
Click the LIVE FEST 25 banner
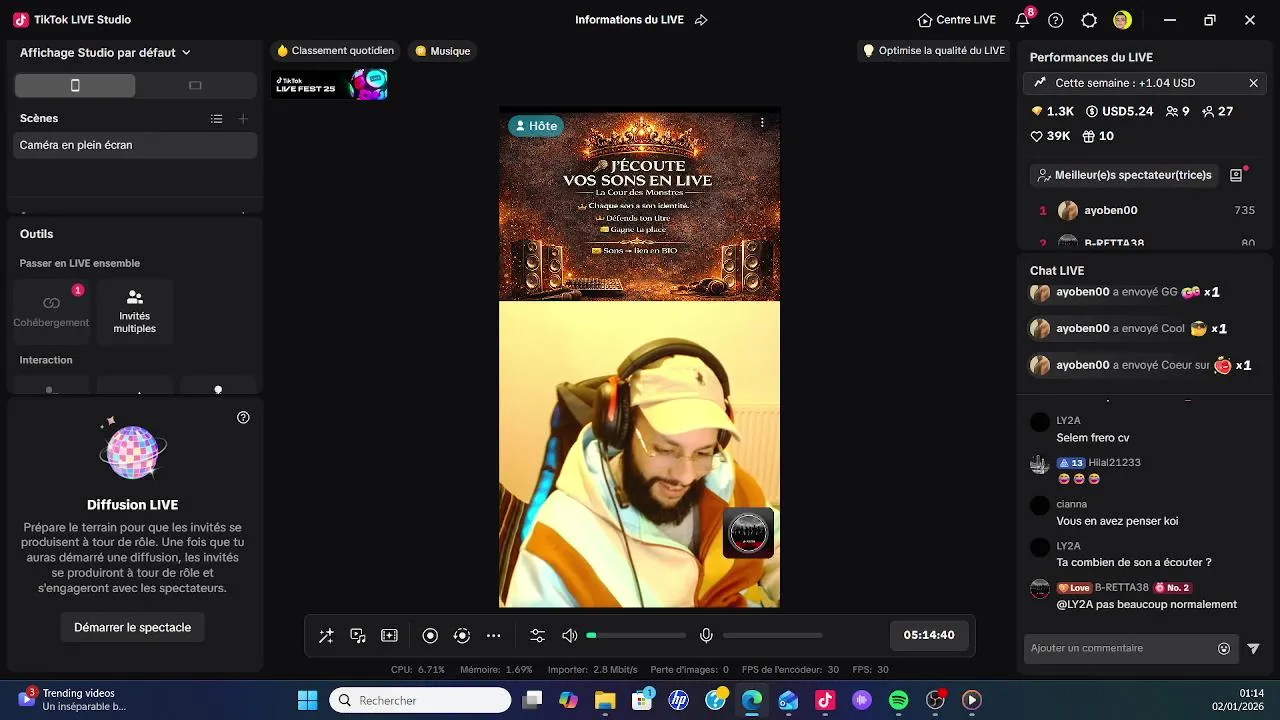point(330,84)
